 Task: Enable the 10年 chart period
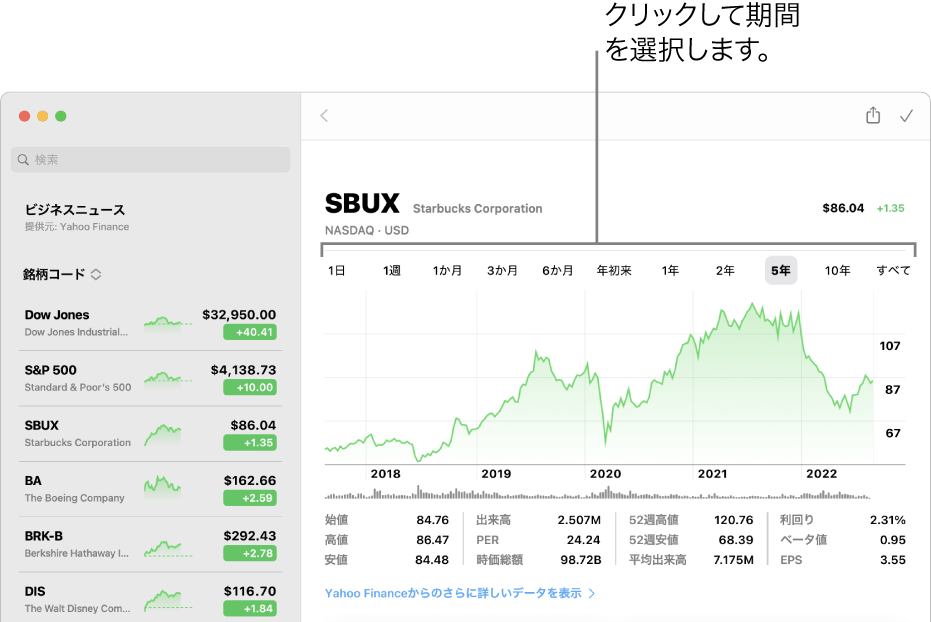(x=837, y=269)
